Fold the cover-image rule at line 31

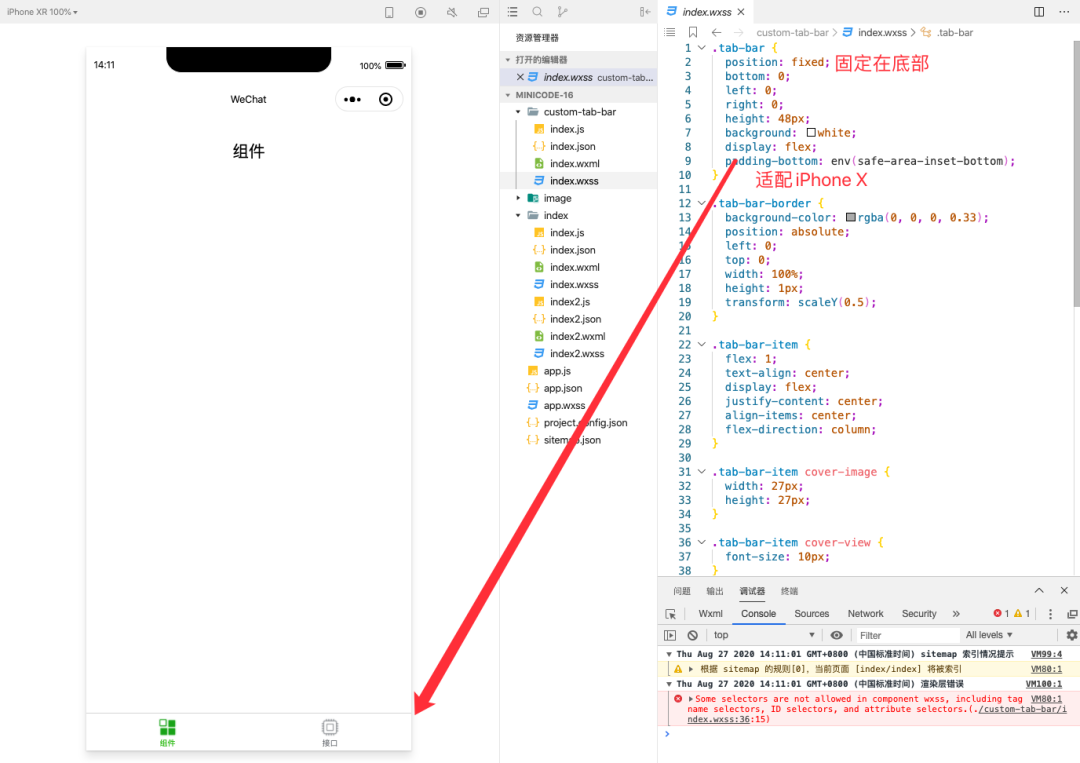click(x=702, y=472)
